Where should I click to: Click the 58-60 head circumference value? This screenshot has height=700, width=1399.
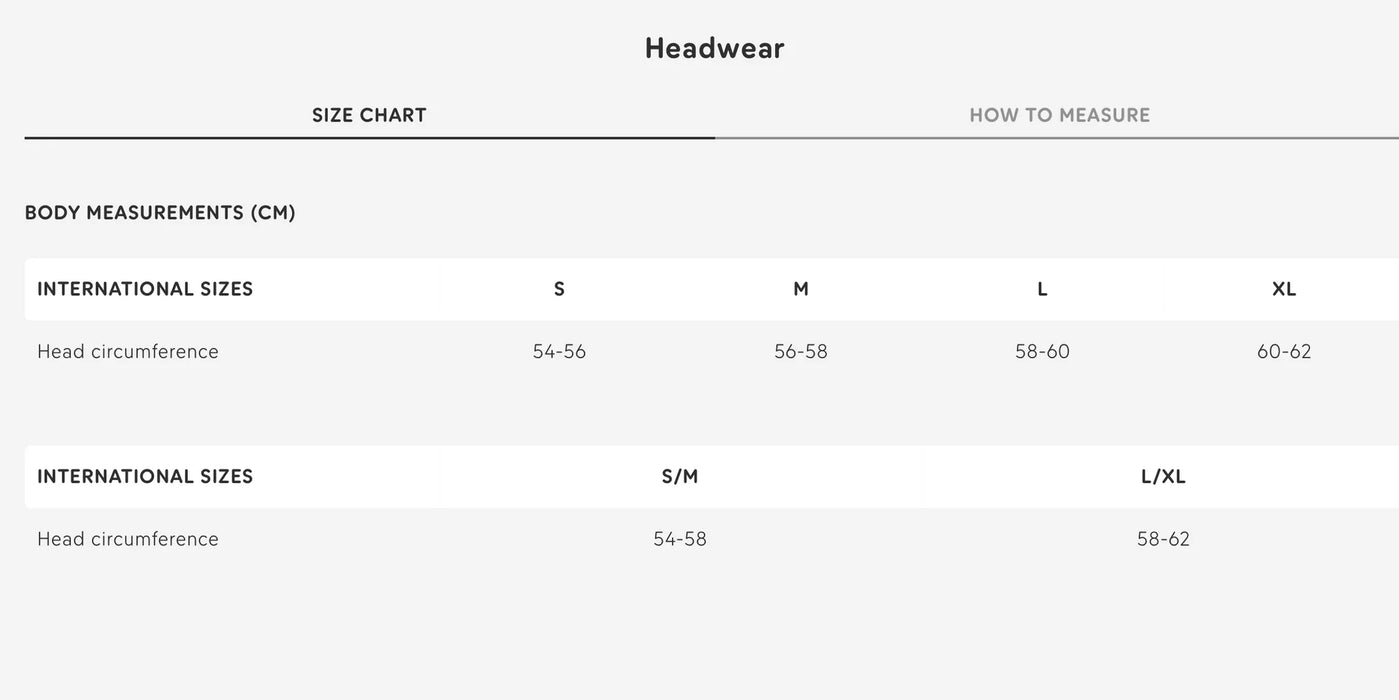pyautogui.click(x=1042, y=352)
